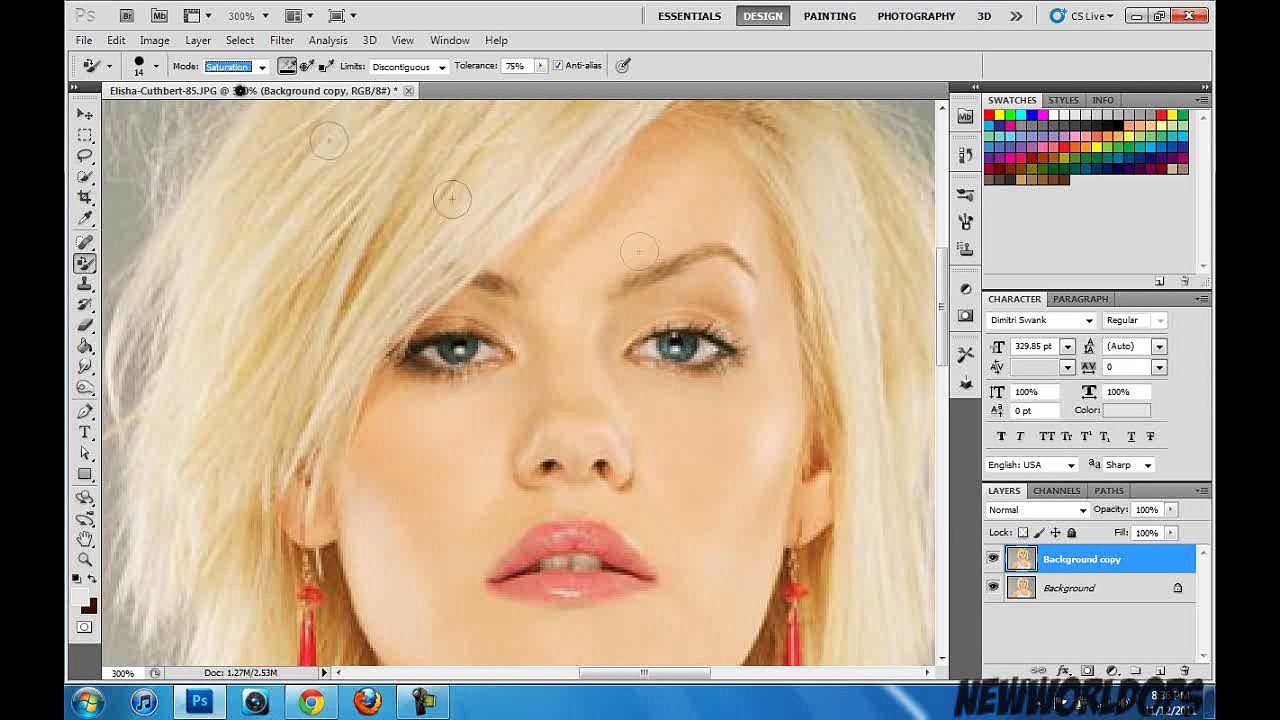The height and width of the screenshot is (720, 1280).
Task: Switch to the Styles tab
Action: 1063,100
